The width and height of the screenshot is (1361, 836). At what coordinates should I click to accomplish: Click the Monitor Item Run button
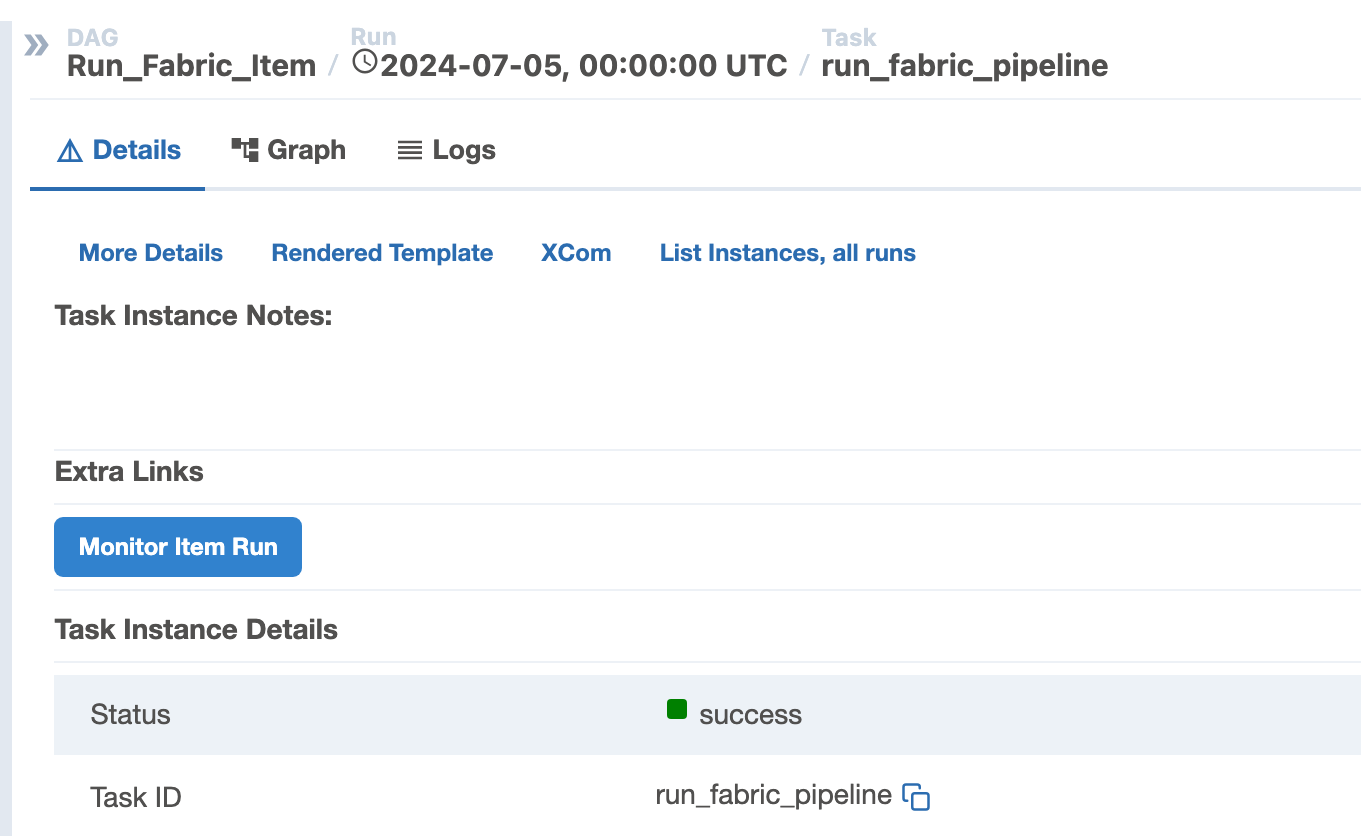point(178,547)
